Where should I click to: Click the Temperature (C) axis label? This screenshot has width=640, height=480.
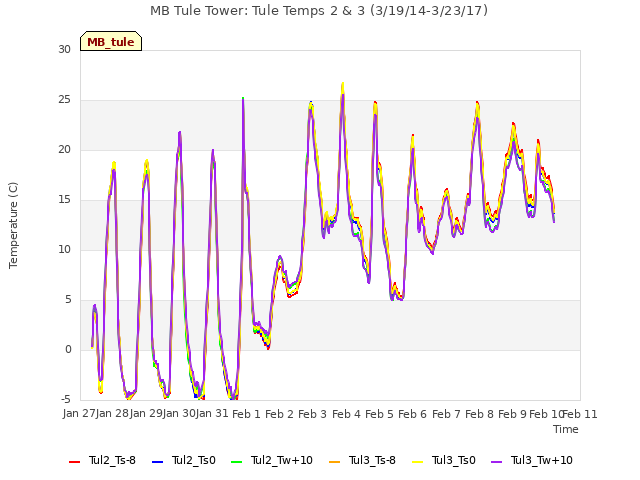[x=13, y=225]
